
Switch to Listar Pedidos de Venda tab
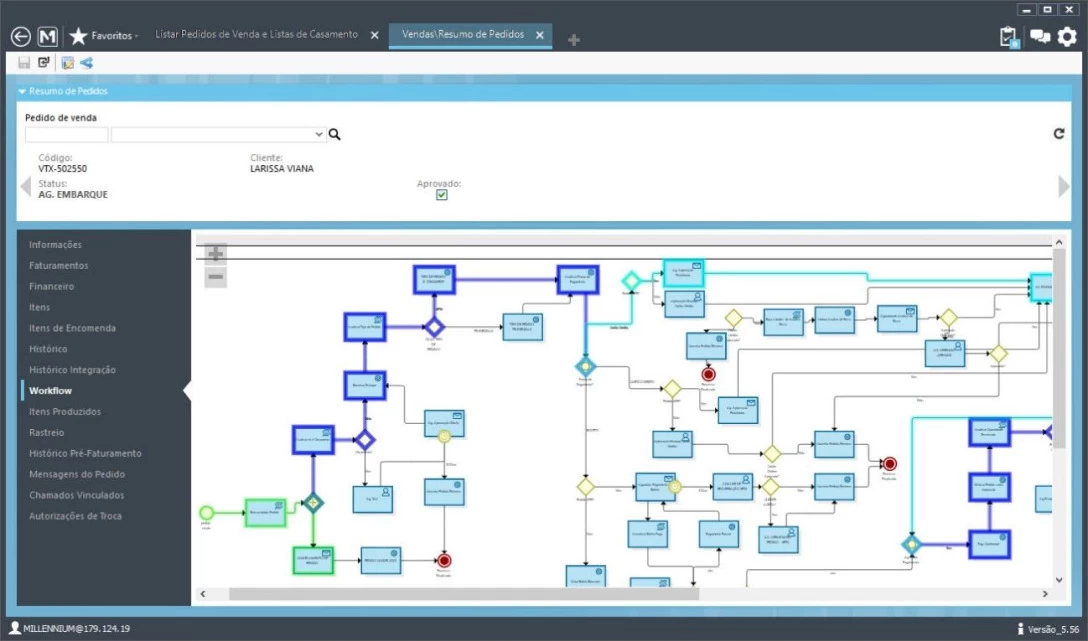pyautogui.click(x=256, y=35)
